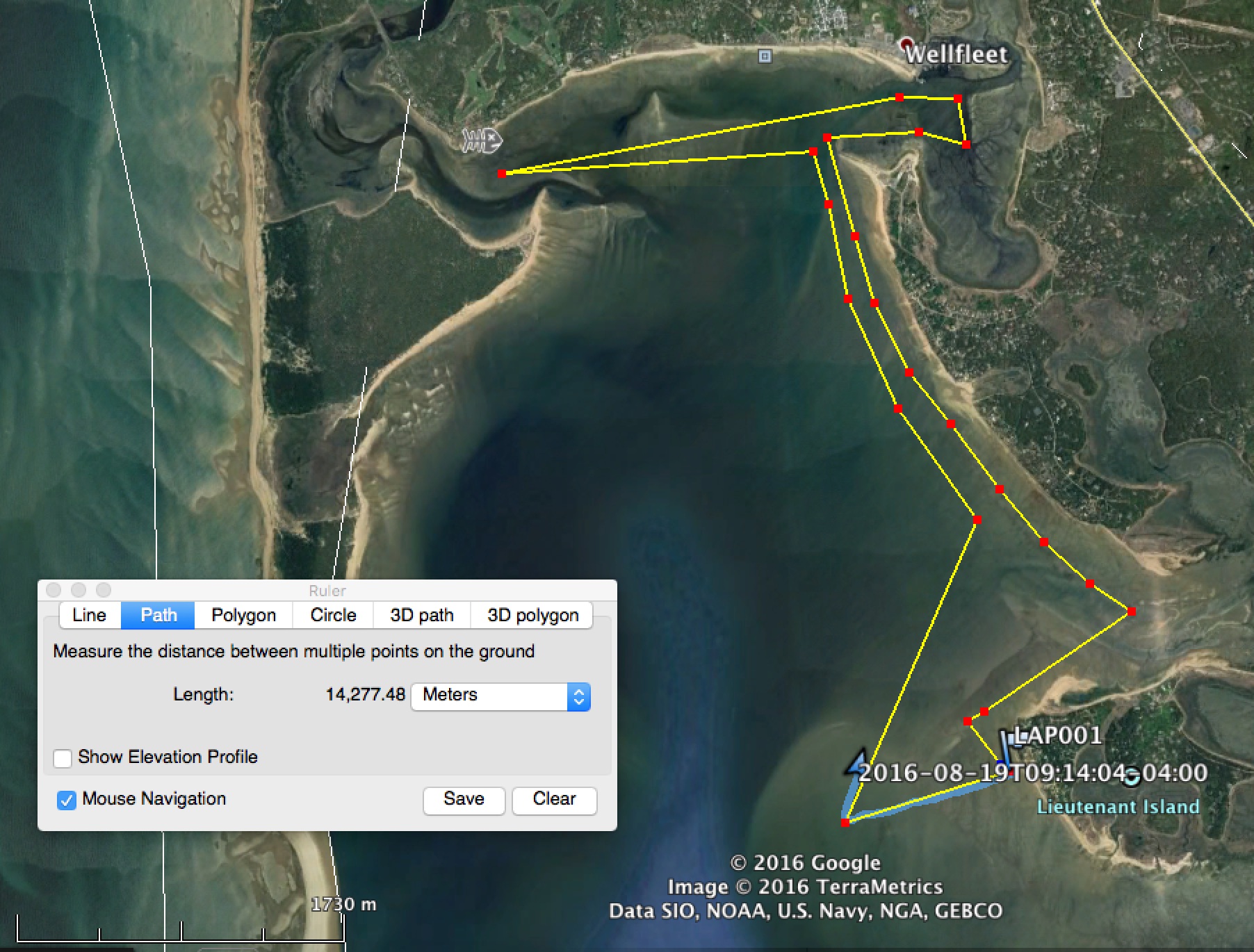Save the measured path

click(464, 799)
